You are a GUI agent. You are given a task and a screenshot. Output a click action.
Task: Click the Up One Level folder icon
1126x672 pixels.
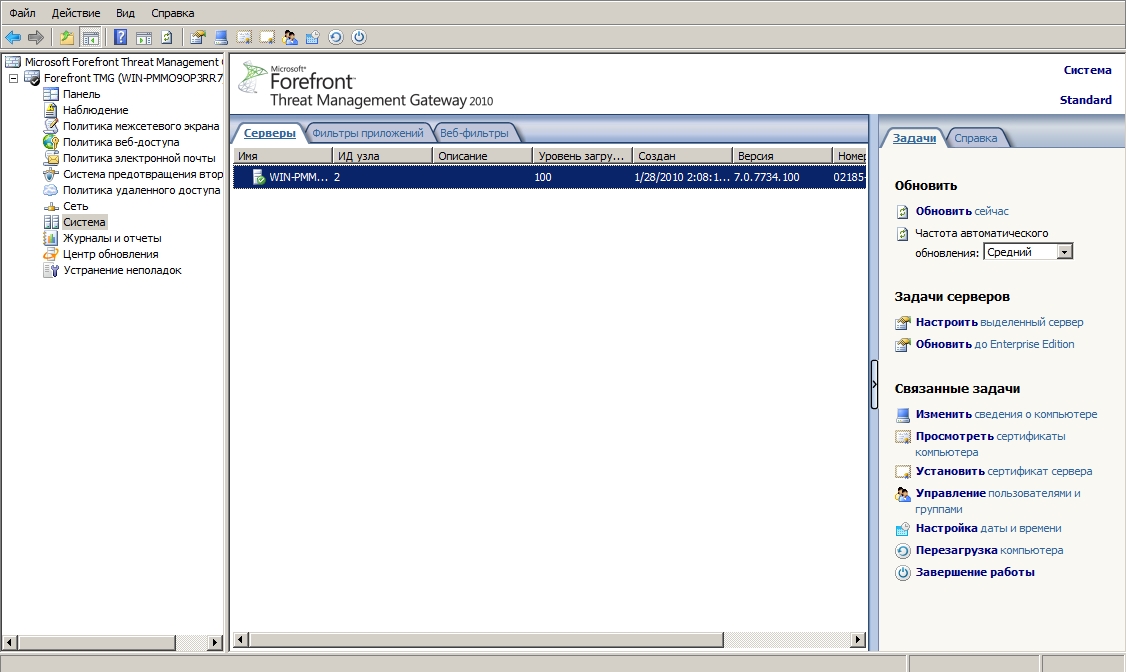[x=67, y=37]
